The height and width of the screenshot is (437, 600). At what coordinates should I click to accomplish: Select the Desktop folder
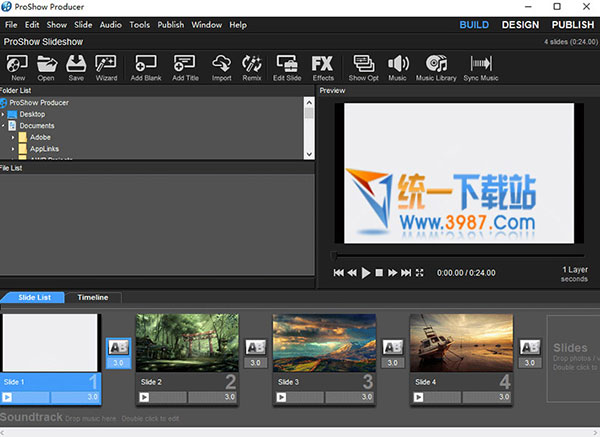click(x=32, y=114)
